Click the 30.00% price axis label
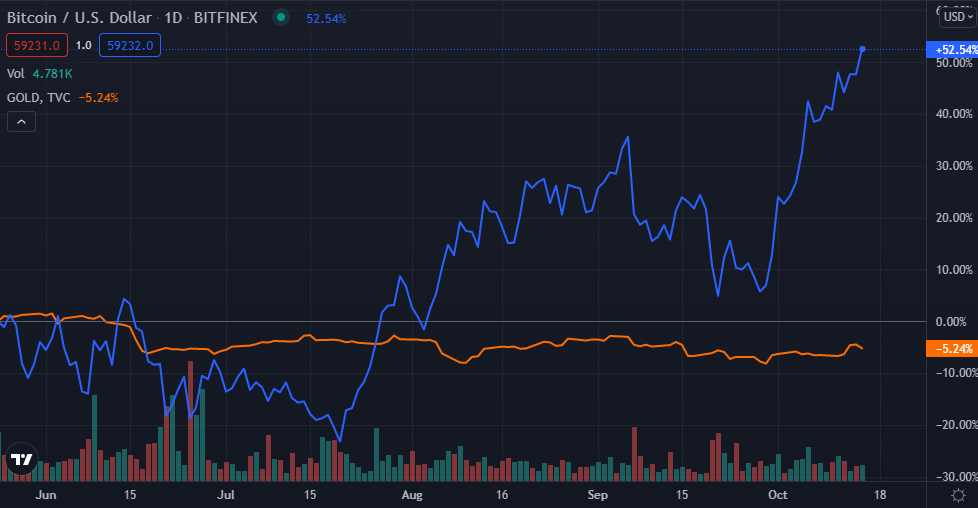The width and height of the screenshot is (978, 508). 954,165
